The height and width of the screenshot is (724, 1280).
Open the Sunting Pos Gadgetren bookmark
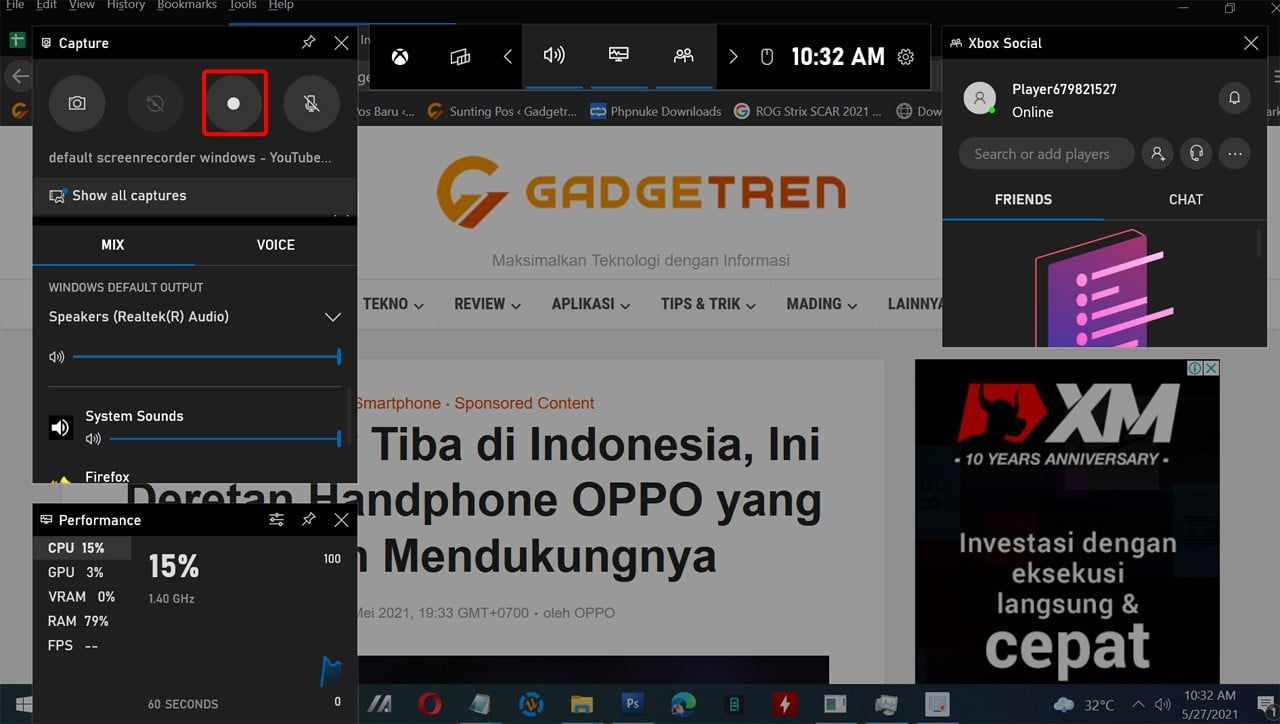coord(503,111)
